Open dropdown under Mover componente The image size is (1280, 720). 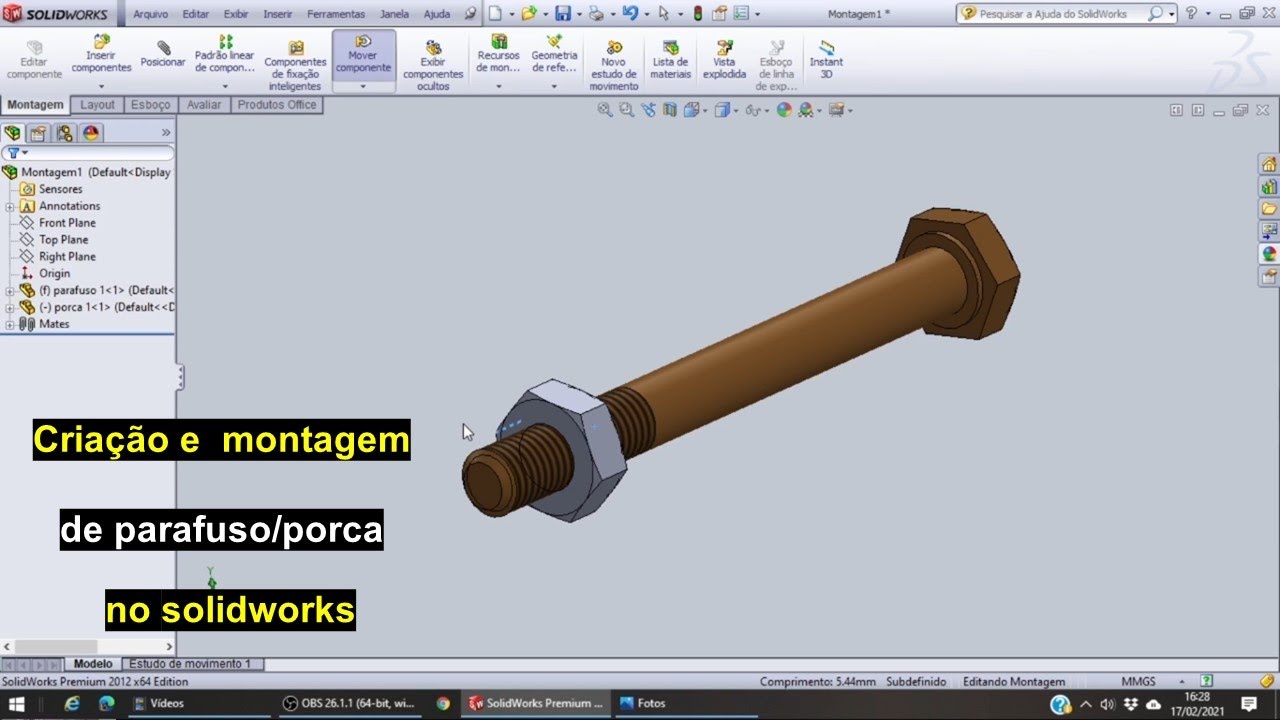363,86
